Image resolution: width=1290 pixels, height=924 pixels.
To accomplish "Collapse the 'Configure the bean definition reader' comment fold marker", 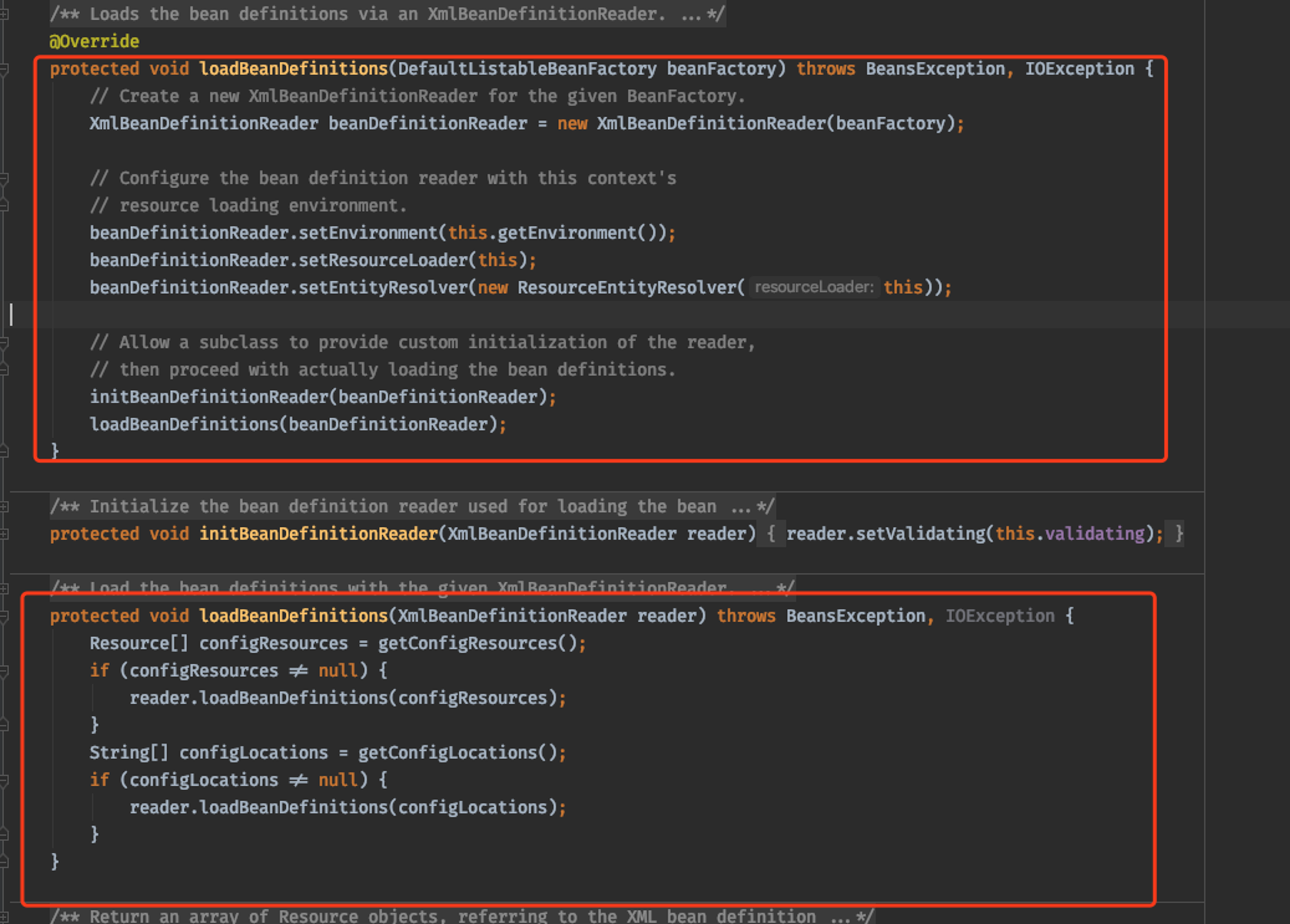I will (x=3, y=178).
